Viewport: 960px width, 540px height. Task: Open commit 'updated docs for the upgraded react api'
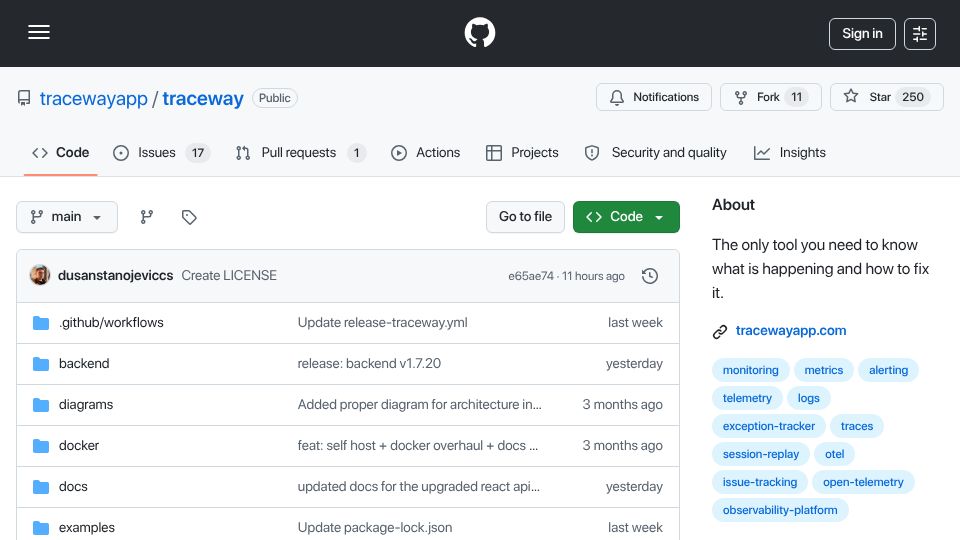pos(419,487)
